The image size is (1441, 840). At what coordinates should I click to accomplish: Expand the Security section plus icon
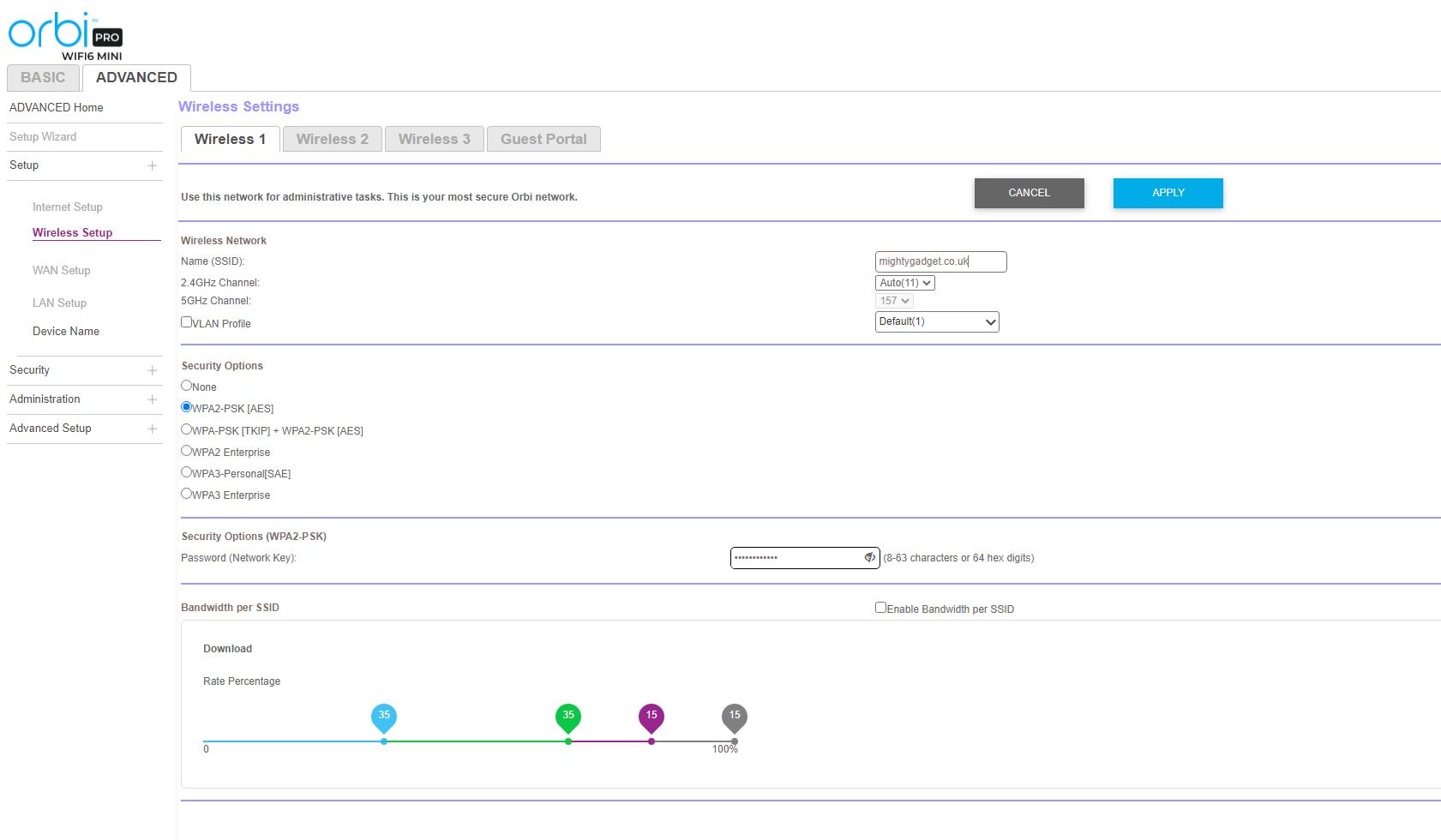(152, 370)
